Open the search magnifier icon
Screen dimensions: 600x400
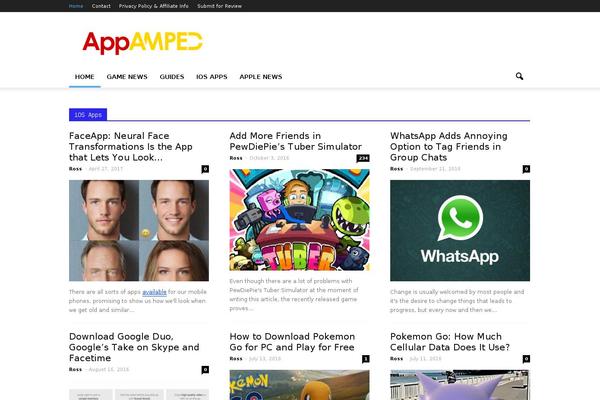pyautogui.click(x=519, y=76)
